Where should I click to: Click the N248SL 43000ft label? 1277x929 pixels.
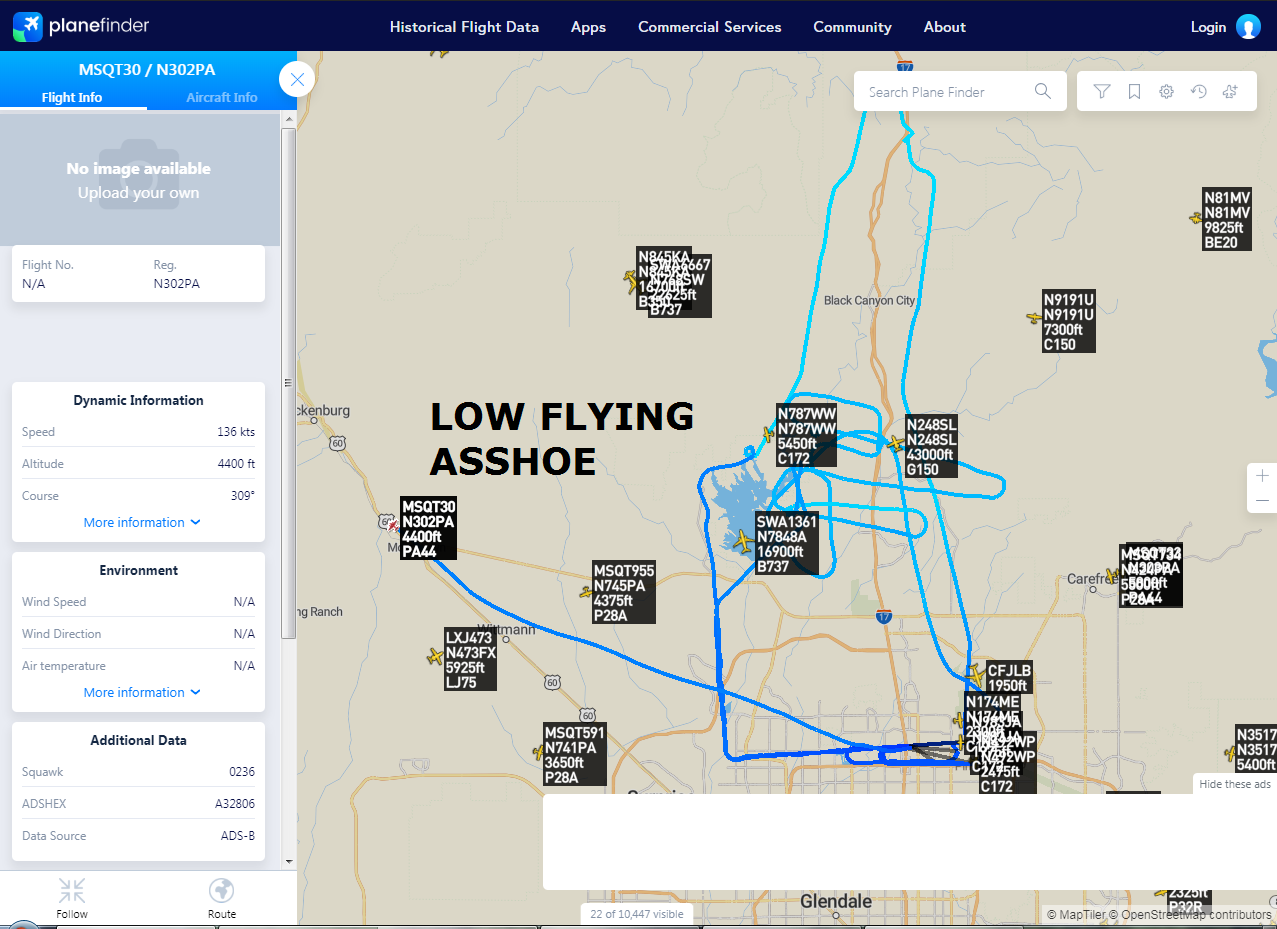[932, 446]
